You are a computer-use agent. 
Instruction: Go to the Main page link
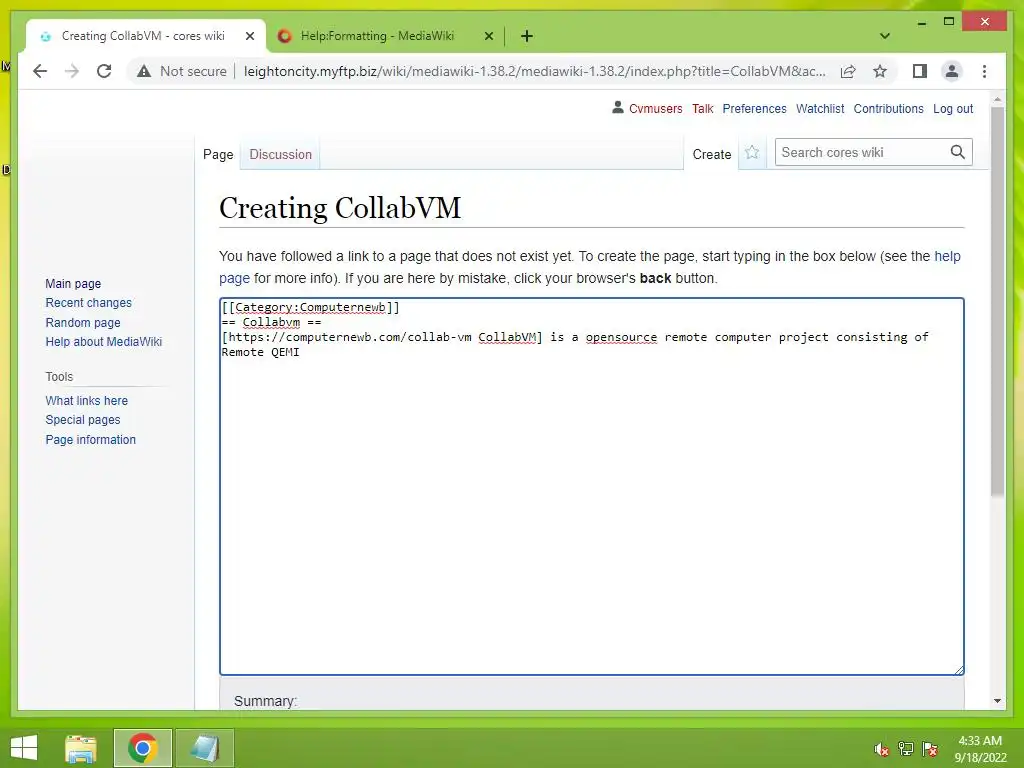pos(73,283)
